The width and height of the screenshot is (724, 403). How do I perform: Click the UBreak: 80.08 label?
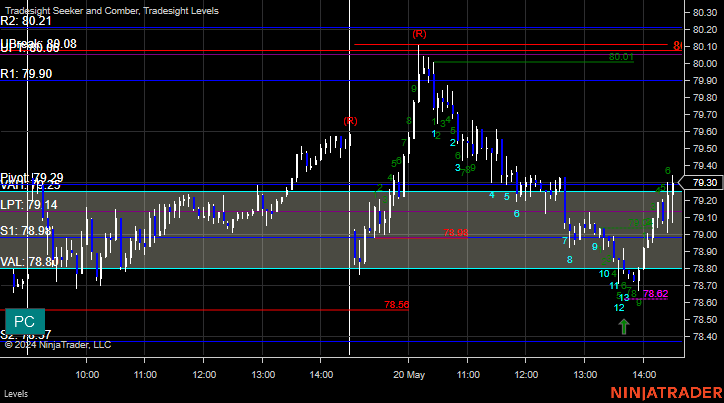pos(38,43)
